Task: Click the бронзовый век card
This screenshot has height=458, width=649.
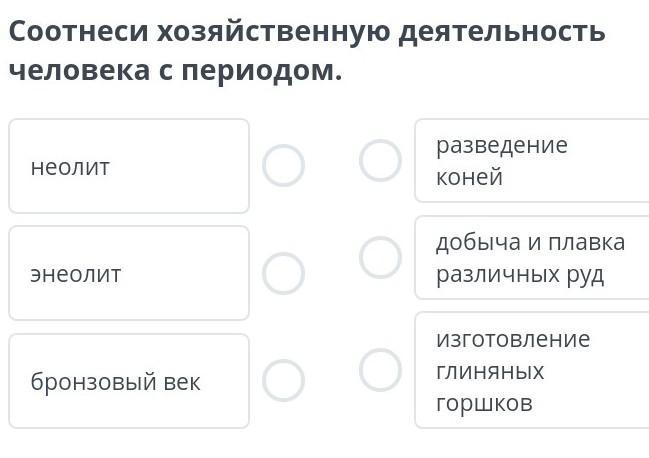Action: (x=129, y=381)
